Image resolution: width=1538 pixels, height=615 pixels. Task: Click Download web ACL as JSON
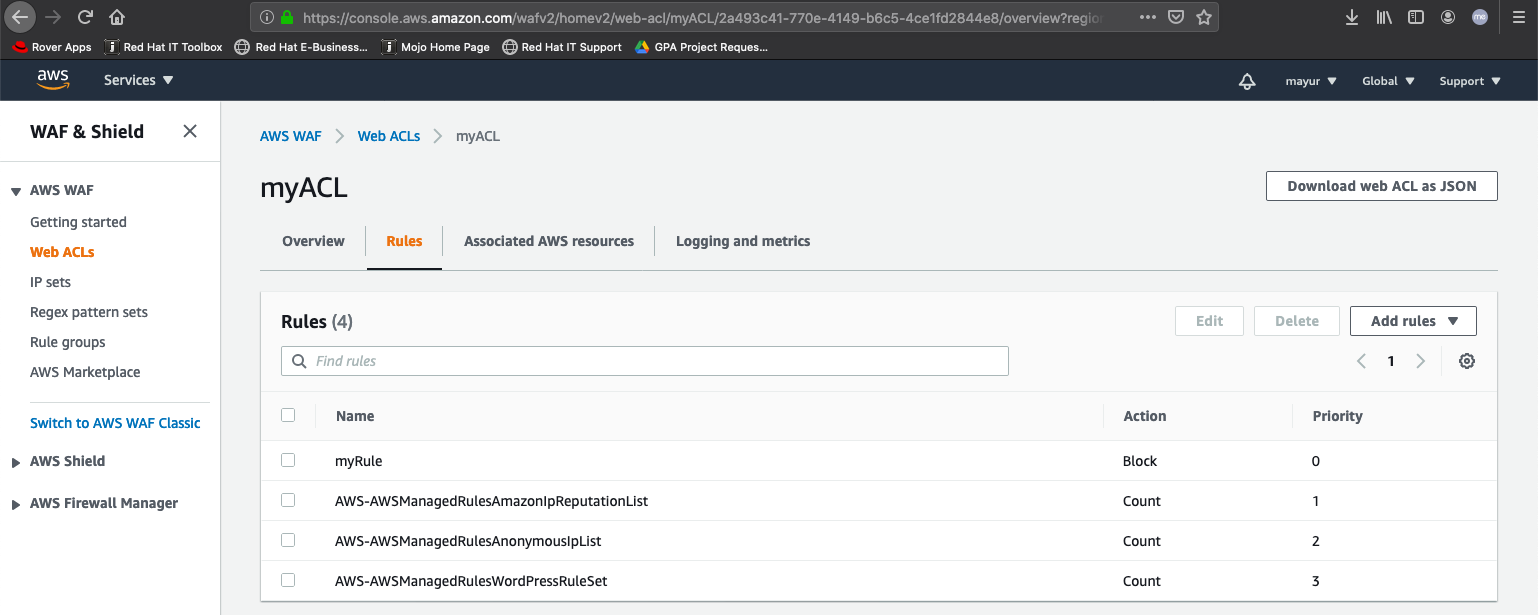[1381, 186]
